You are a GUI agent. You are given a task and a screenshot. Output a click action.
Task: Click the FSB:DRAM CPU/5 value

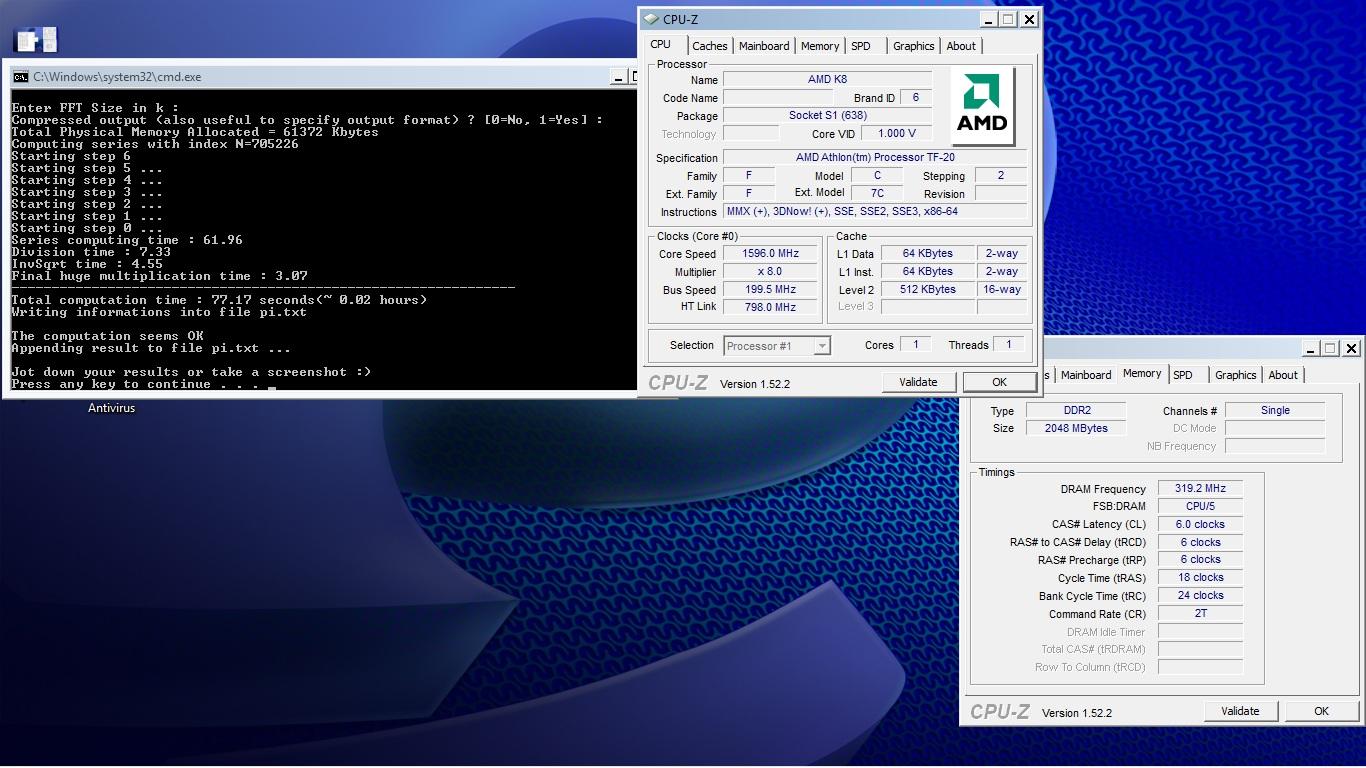[1200, 507]
